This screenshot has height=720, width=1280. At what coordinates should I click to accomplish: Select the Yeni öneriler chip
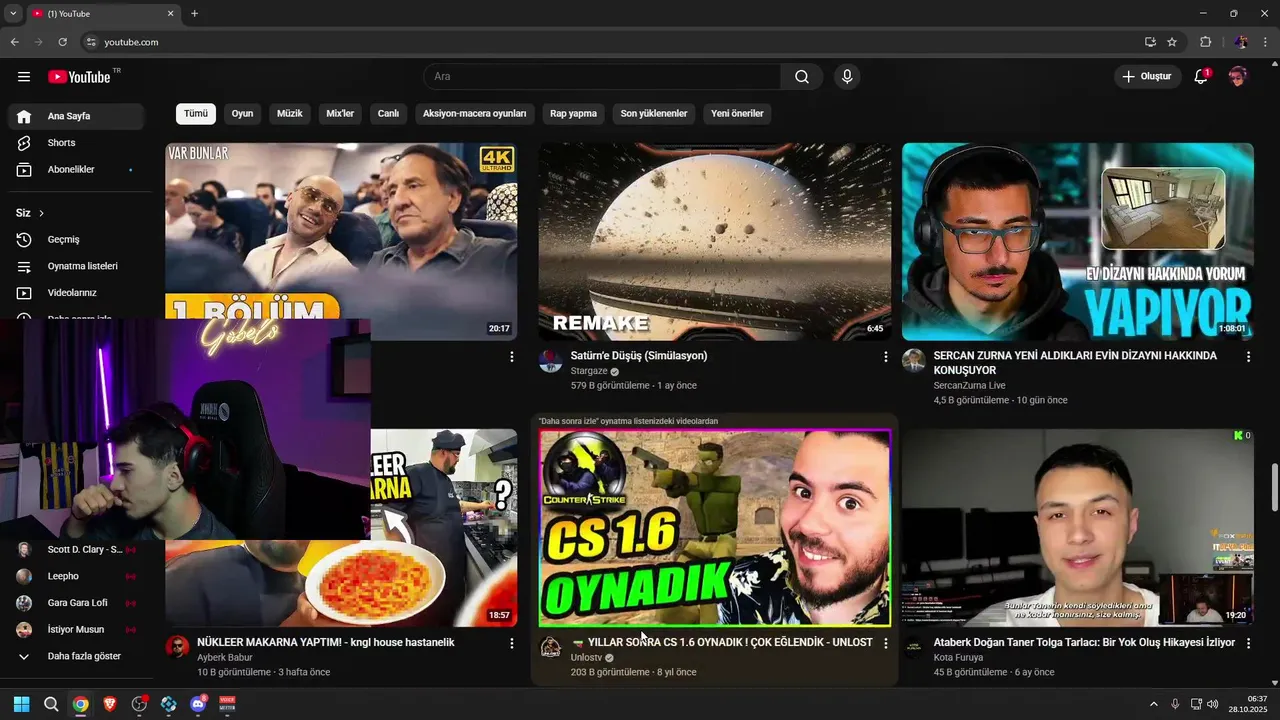pyautogui.click(x=737, y=114)
